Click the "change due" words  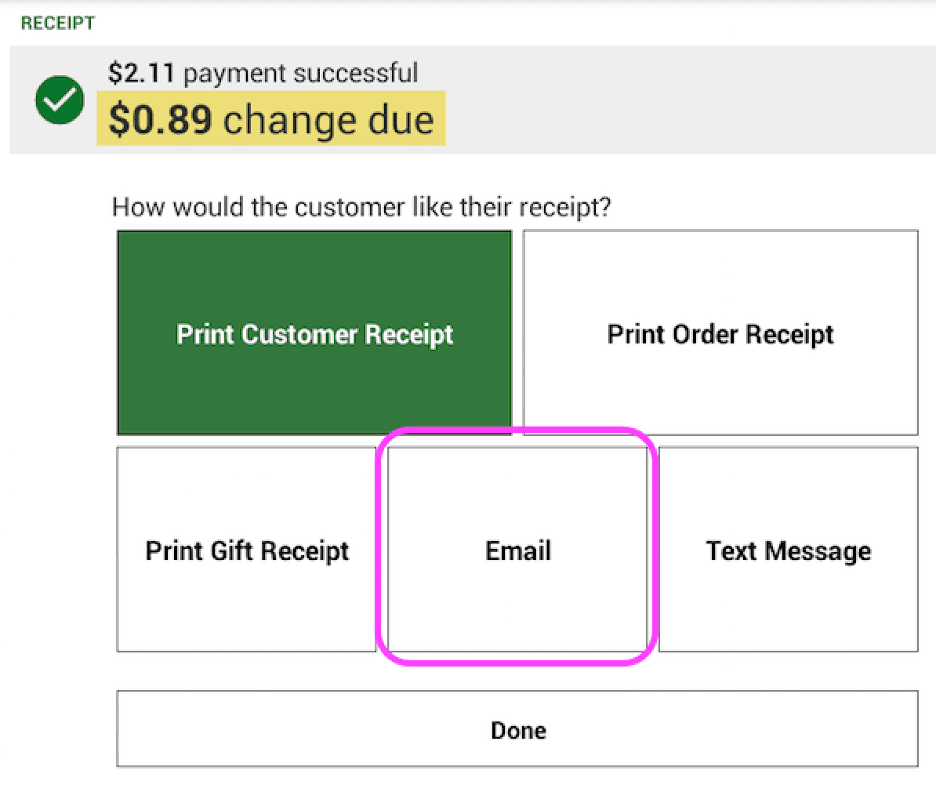[x=329, y=120]
